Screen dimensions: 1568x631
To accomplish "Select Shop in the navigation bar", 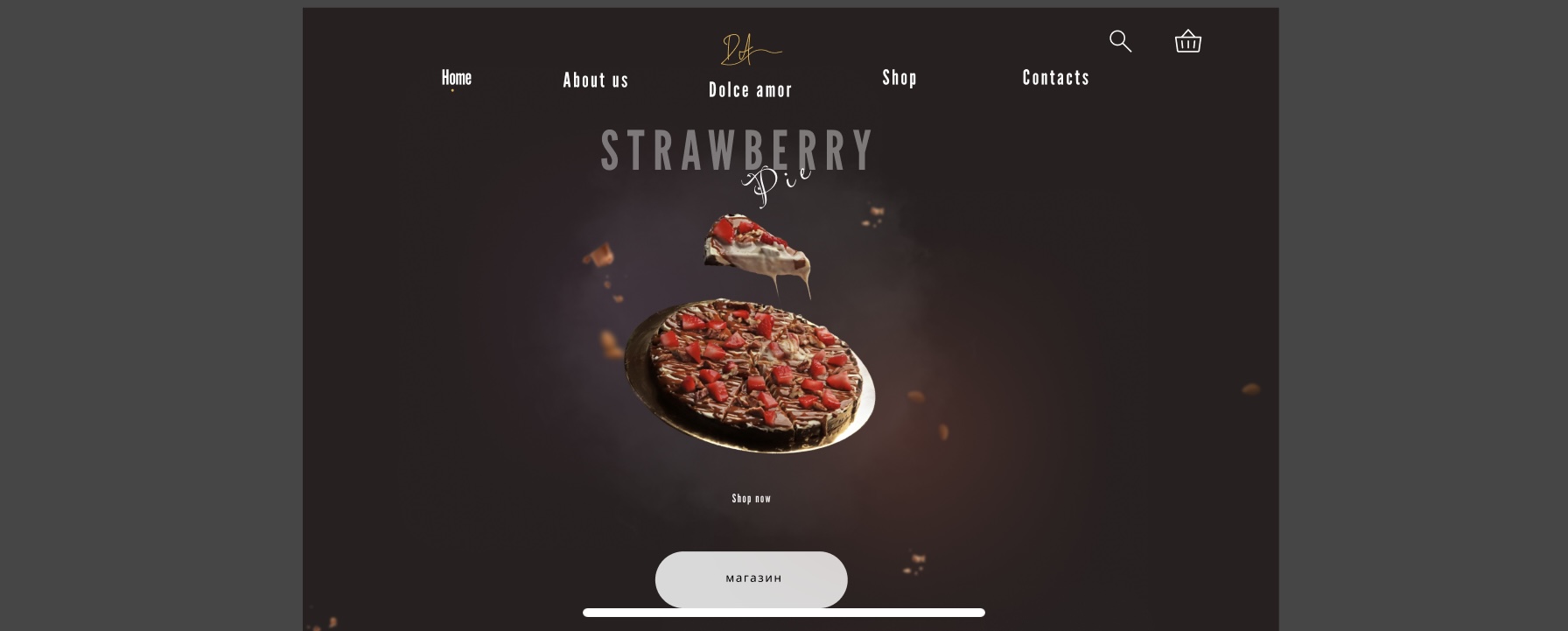I will click(899, 78).
